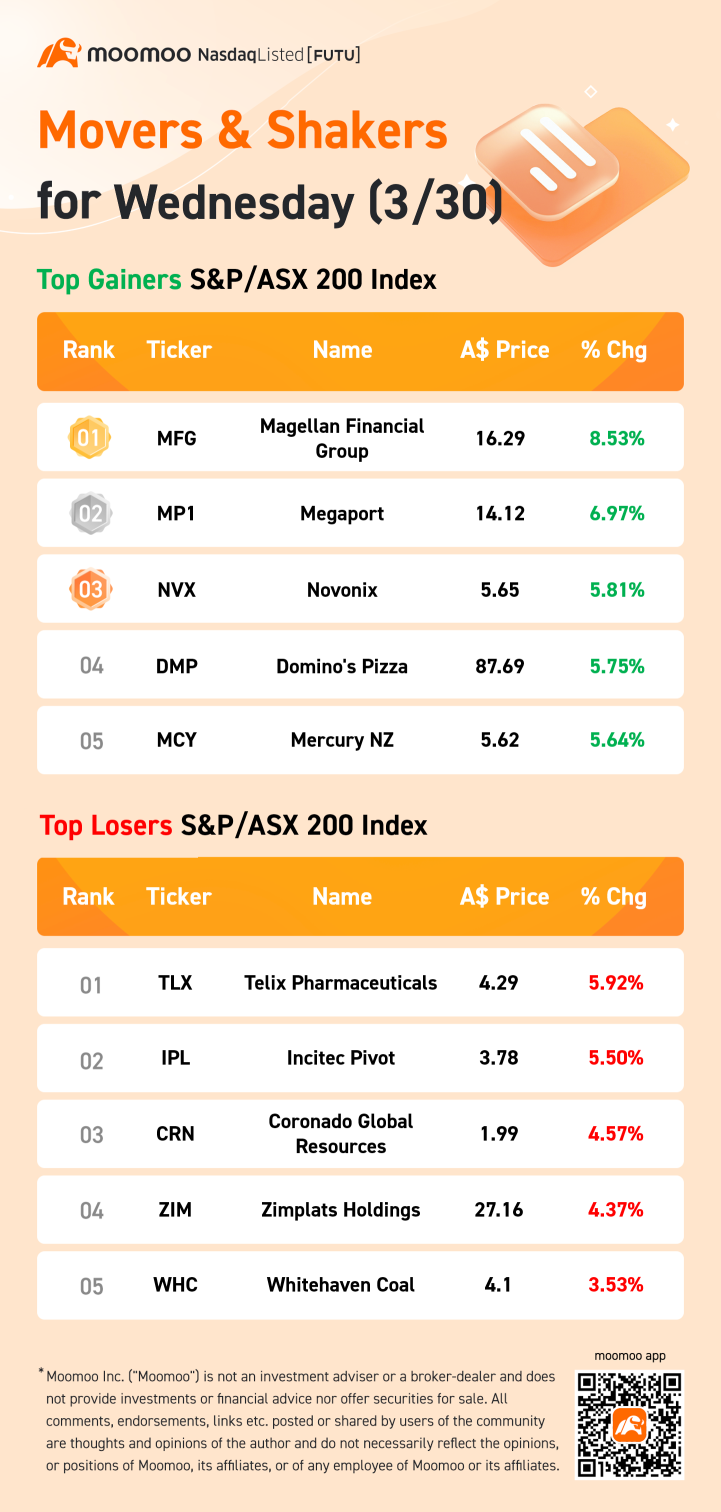Click the gold rank 01 medal badge
Screen dimensions: 721x1512
(x=90, y=437)
